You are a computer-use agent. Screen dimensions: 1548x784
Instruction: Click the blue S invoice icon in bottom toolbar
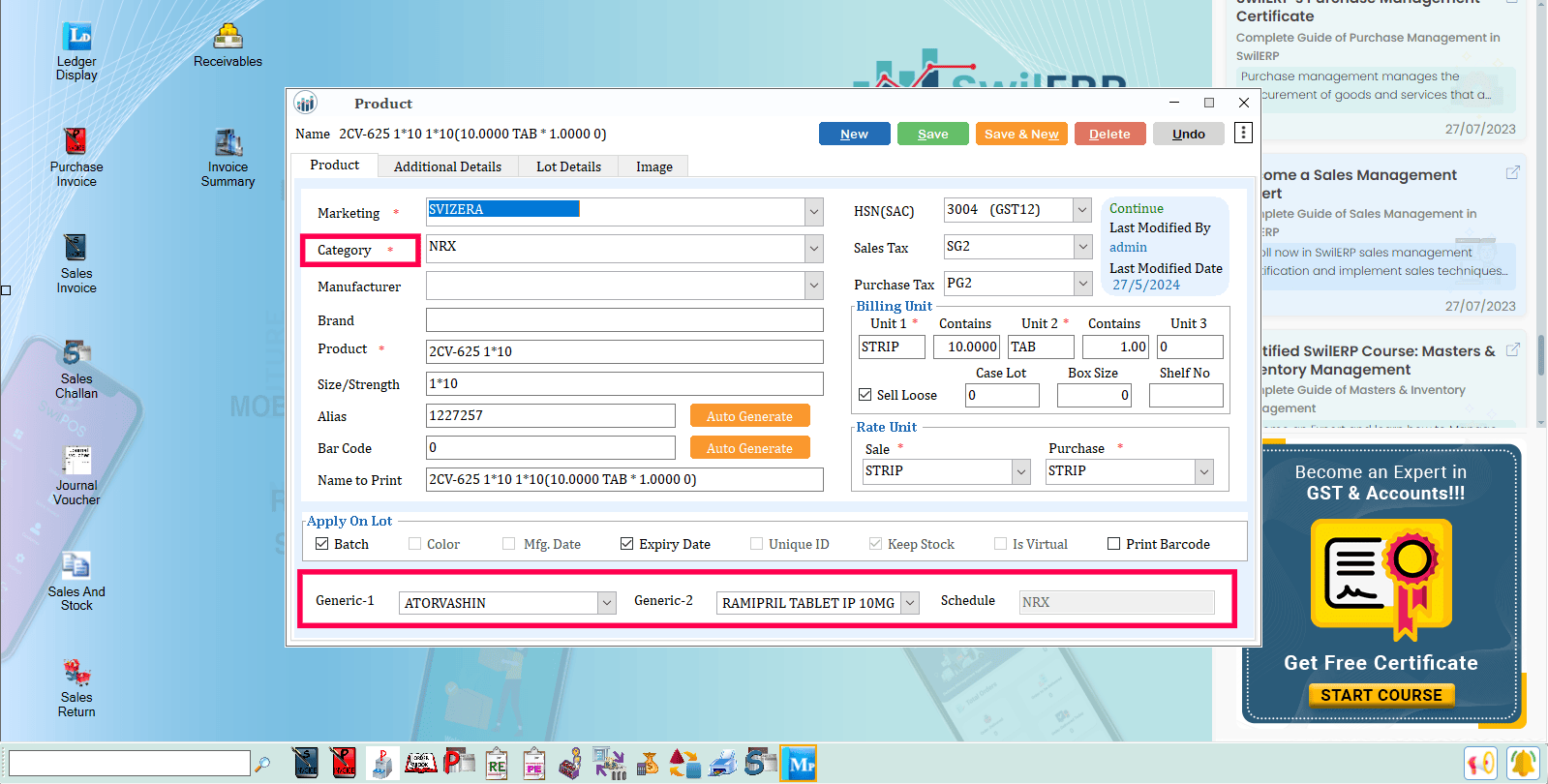[x=306, y=763]
